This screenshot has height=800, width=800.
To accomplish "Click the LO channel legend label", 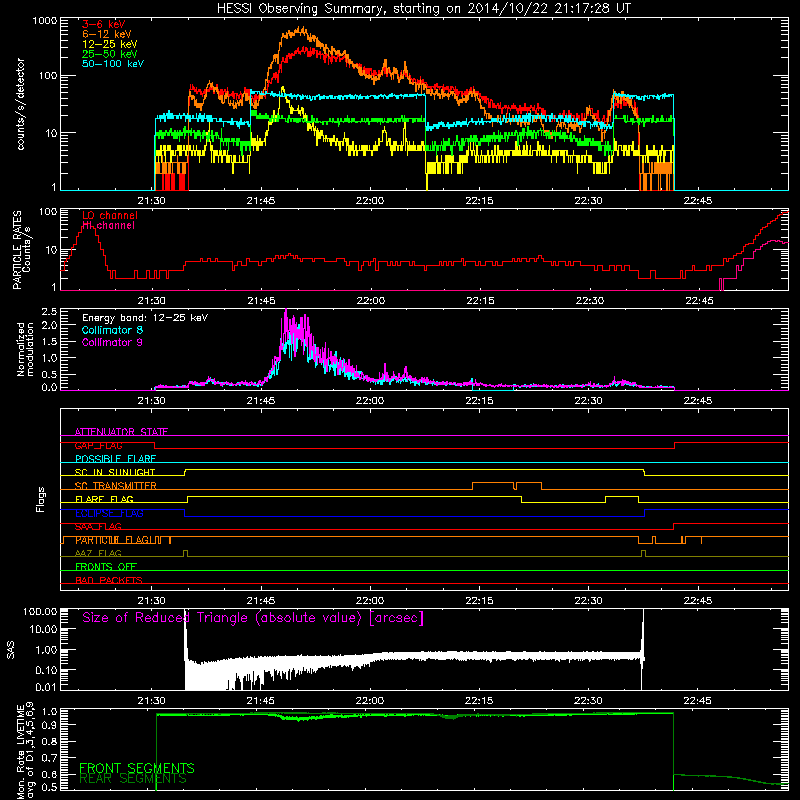I will coord(110,215).
